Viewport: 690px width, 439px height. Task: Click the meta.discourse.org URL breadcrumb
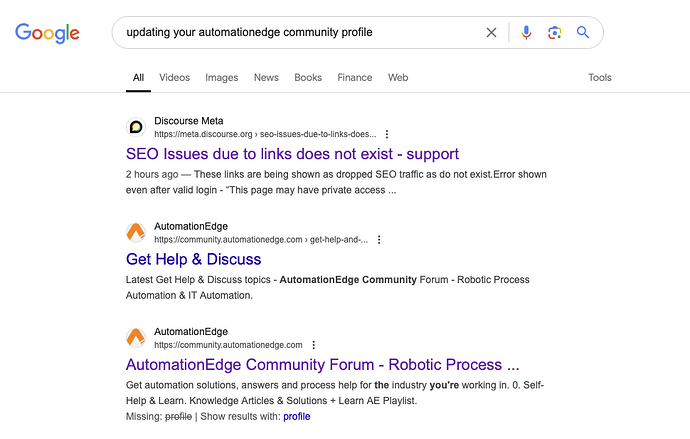[265, 134]
